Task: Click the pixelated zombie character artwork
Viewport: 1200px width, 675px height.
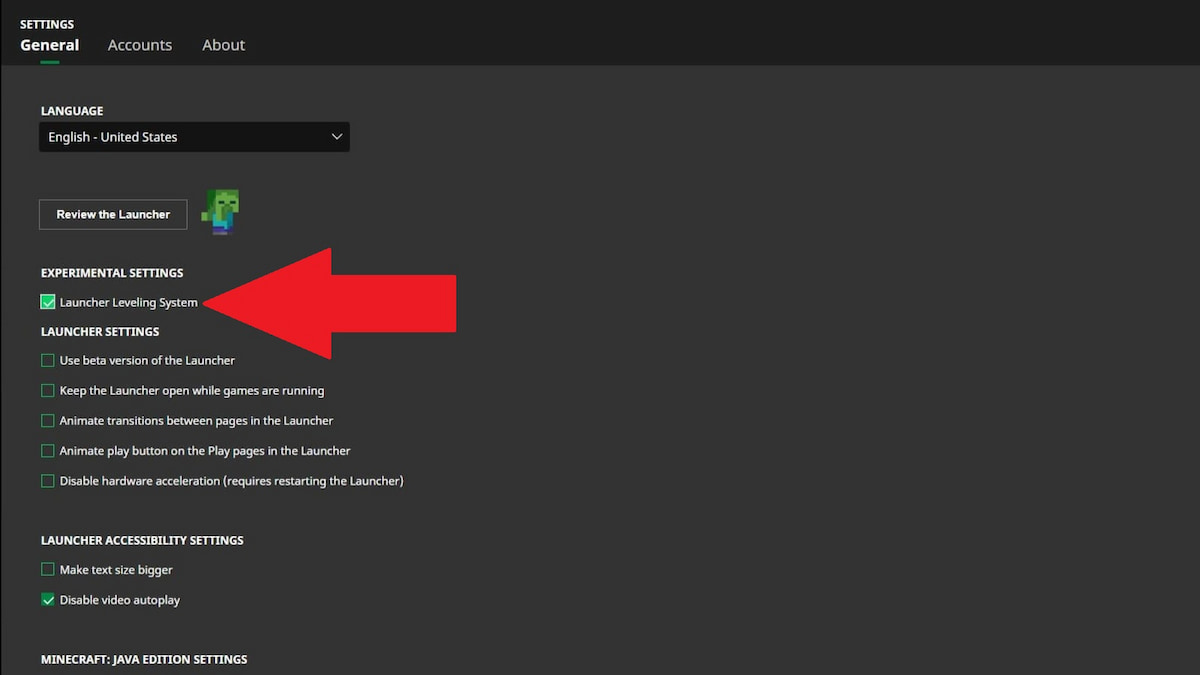Action: [x=220, y=210]
